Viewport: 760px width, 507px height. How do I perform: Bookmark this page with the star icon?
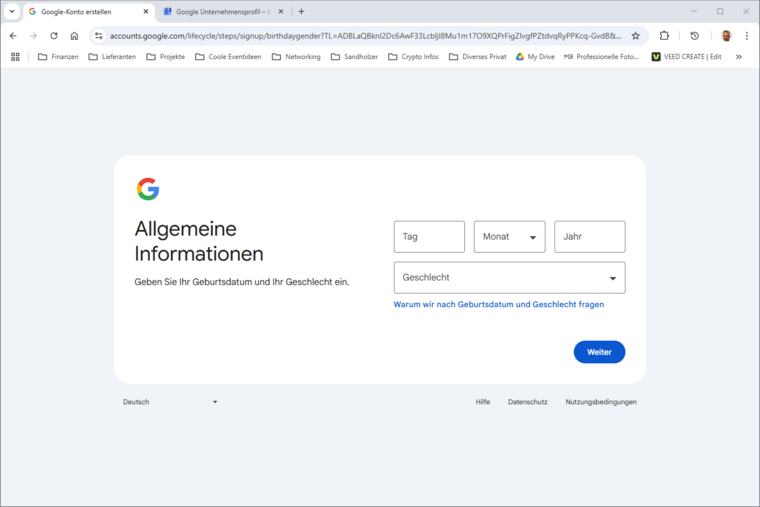click(x=635, y=35)
